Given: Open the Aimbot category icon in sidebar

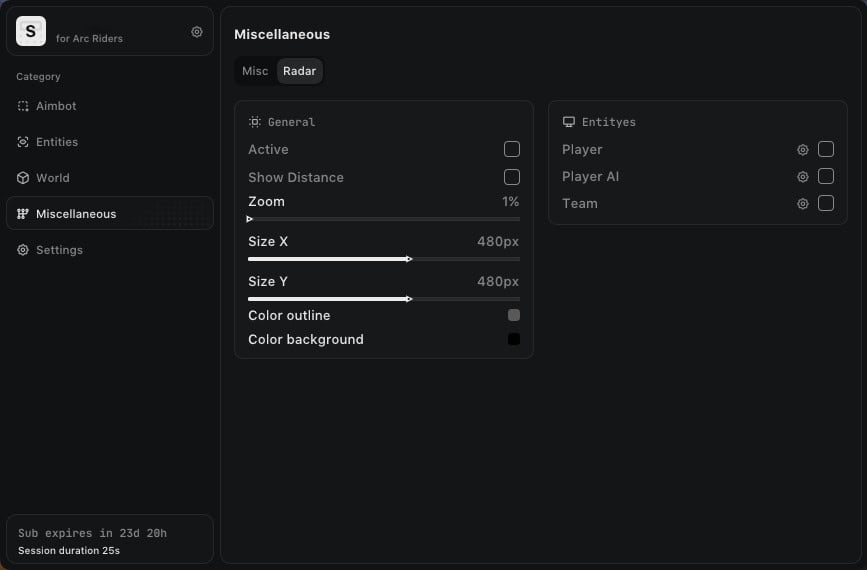Looking at the screenshot, I should click(23, 106).
